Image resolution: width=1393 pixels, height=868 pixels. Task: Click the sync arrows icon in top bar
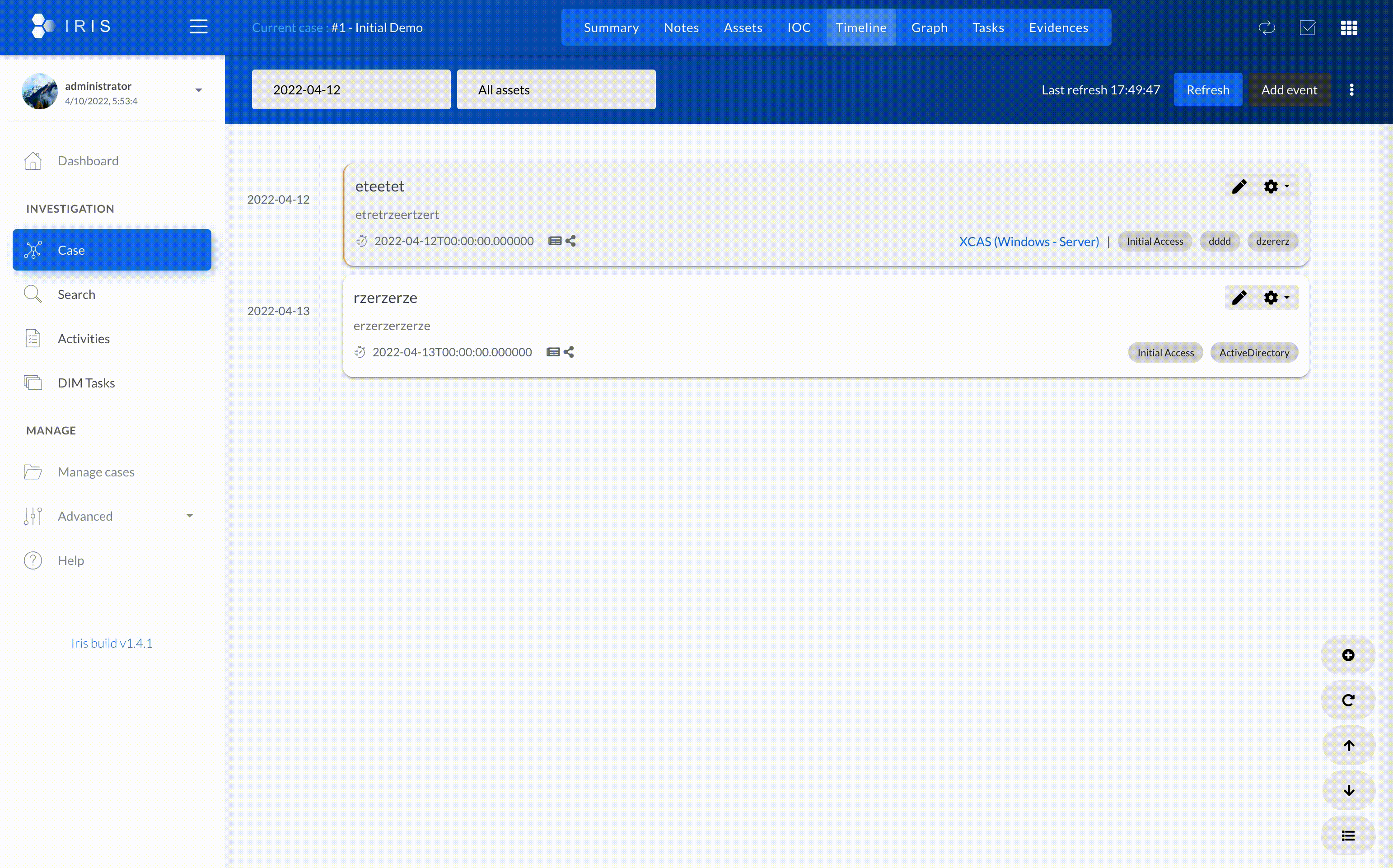point(1267,28)
